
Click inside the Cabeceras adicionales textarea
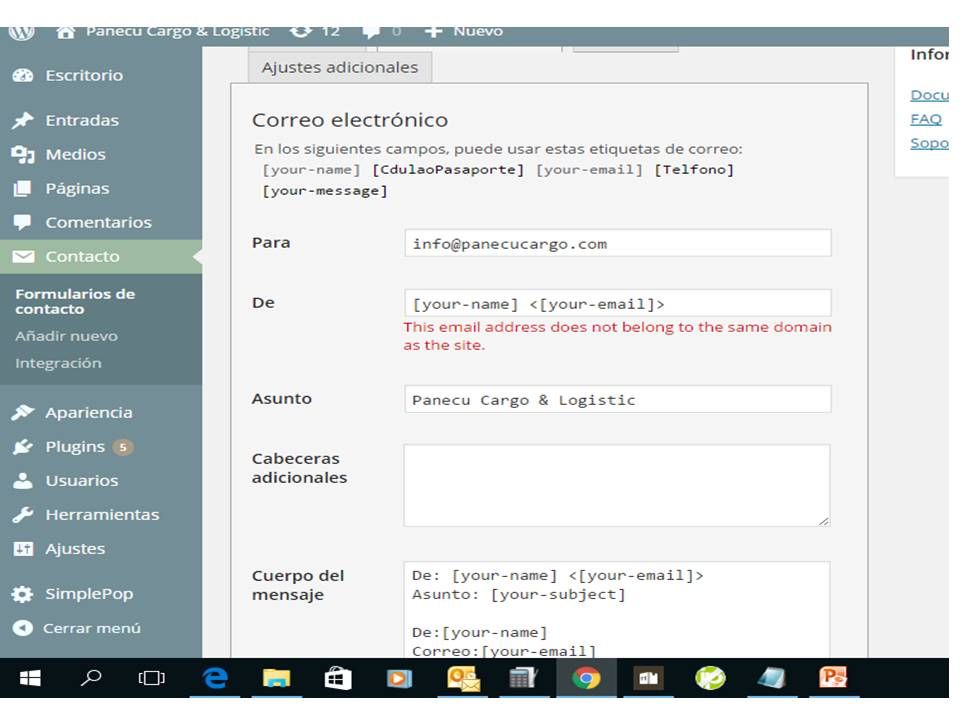617,486
